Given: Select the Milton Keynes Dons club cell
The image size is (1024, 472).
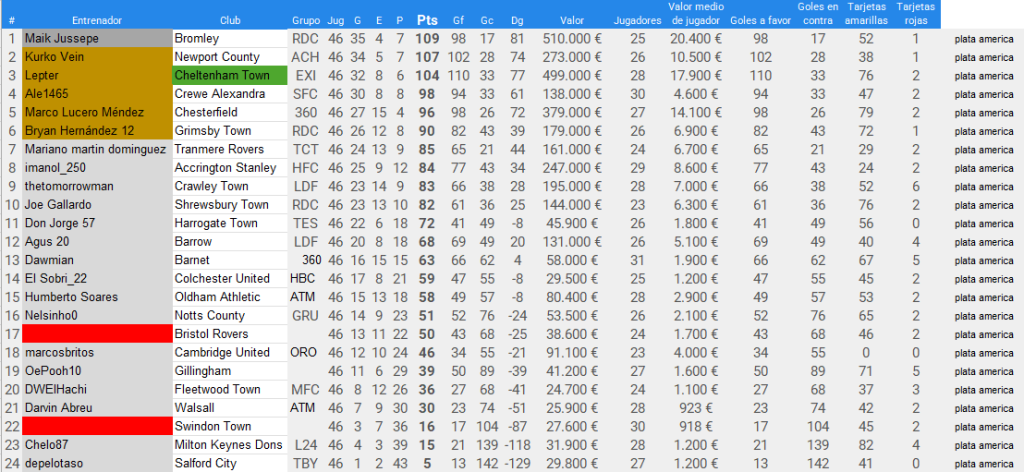Looking at the screenshot, I should point(230,445).
